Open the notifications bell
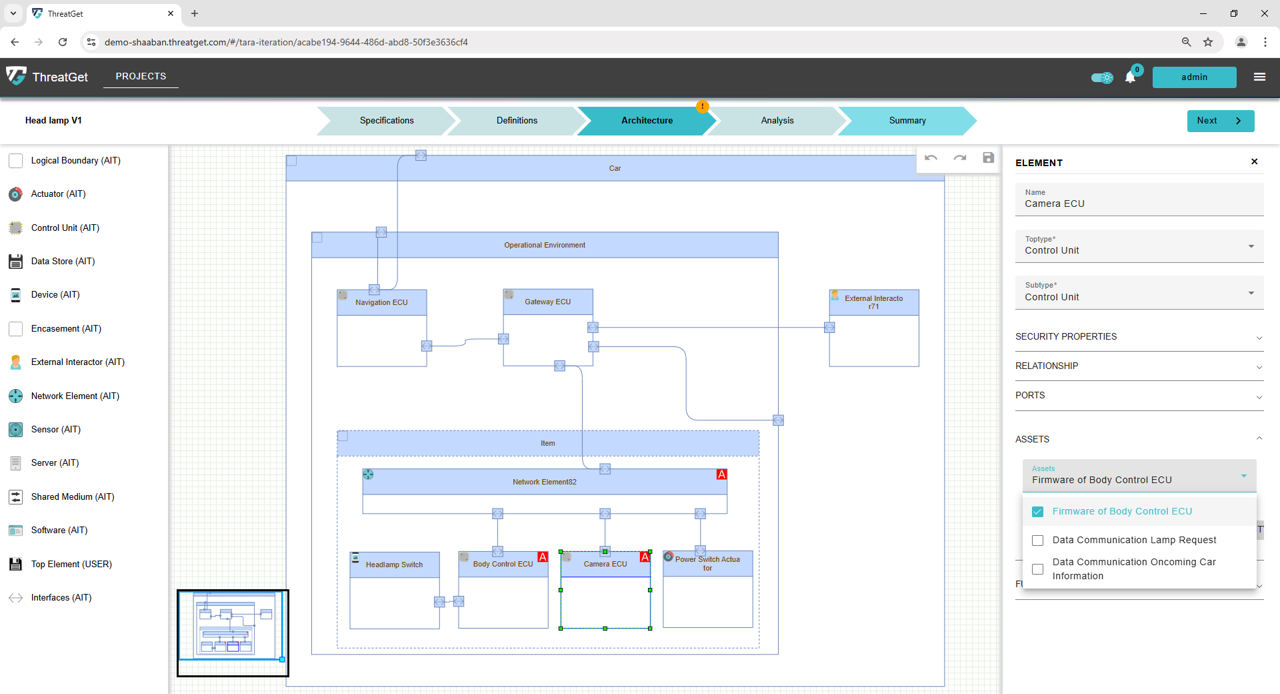The width and height of the screenshot is (1280, 694). (1130, 77)
